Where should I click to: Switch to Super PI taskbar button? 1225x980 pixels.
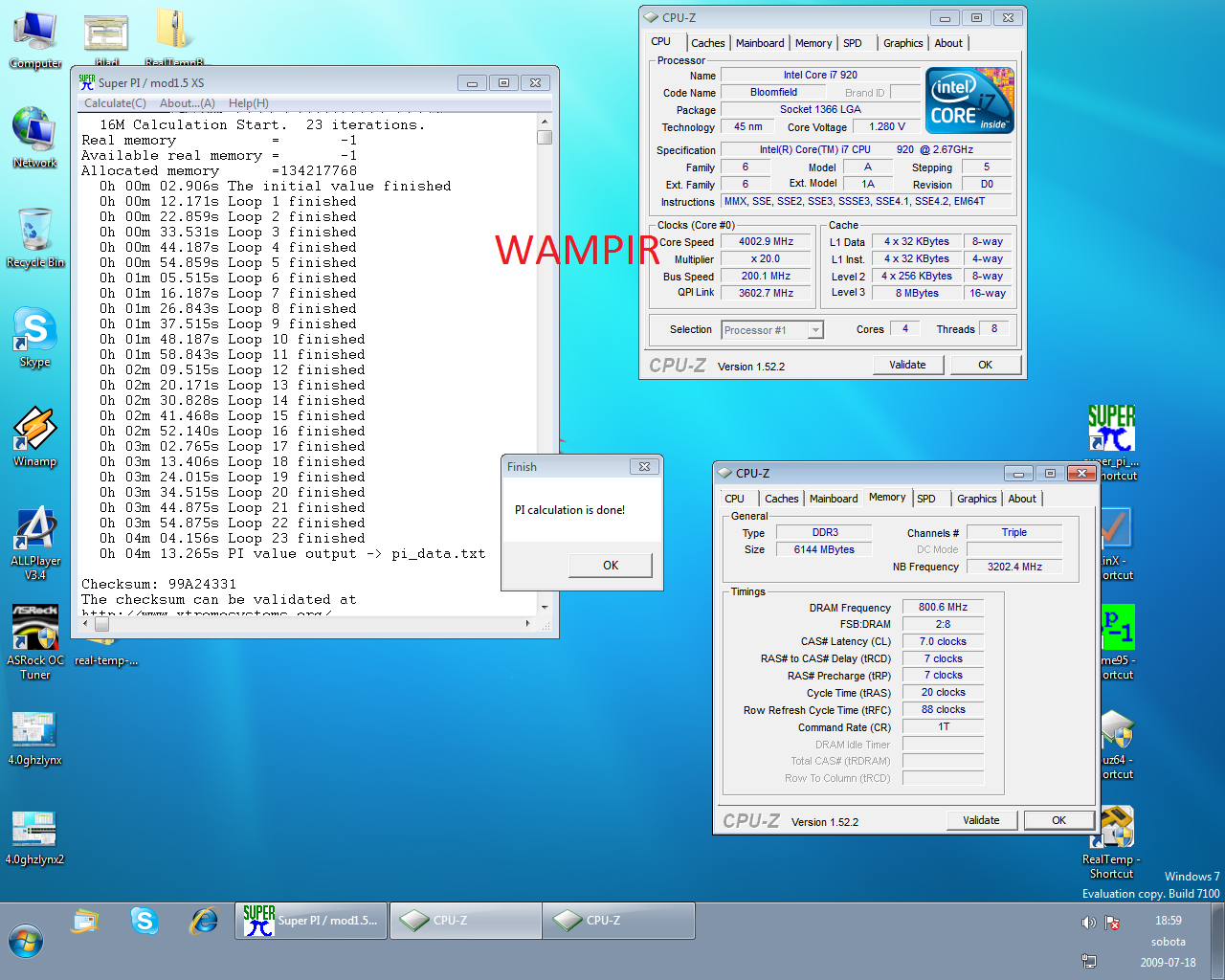pos(311,921)
